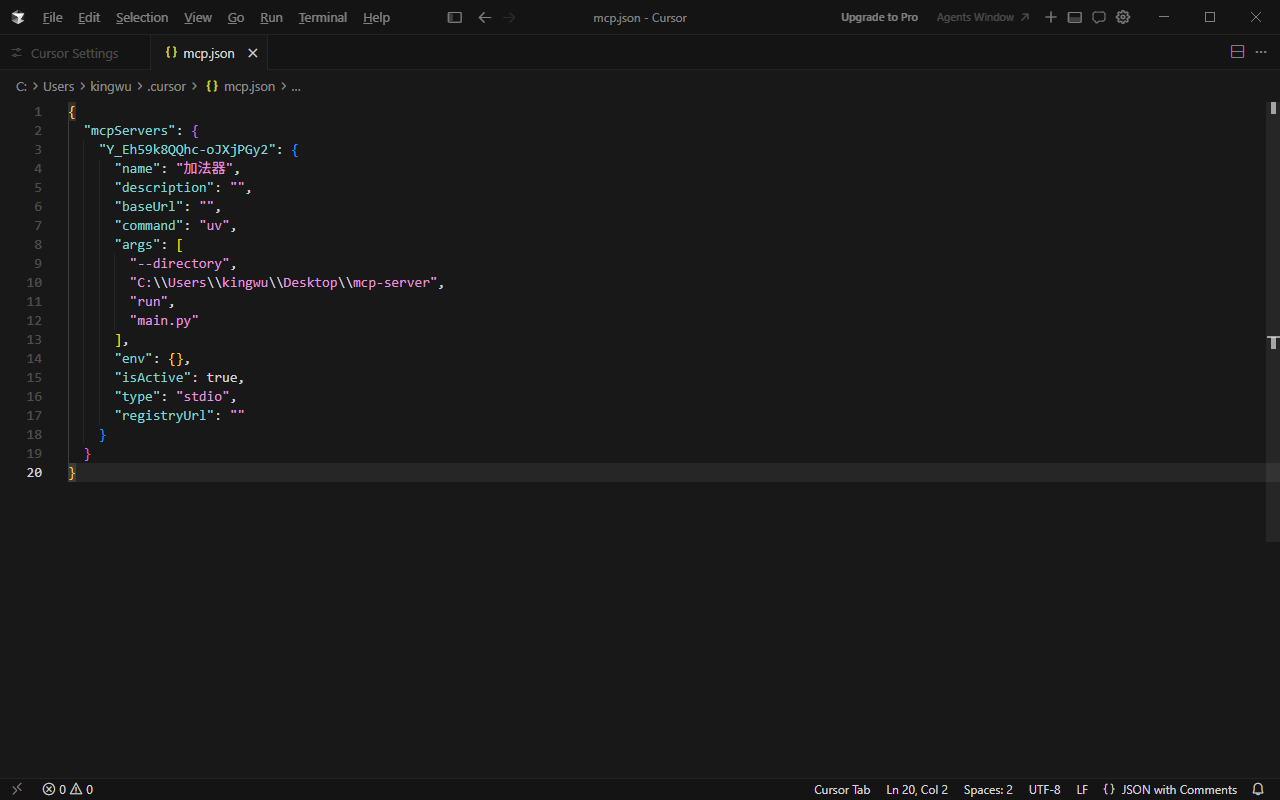The height and width of the screenshot is (800, 1280).
Task: Click the braces language mode icon
Action: pos(1109,789)
